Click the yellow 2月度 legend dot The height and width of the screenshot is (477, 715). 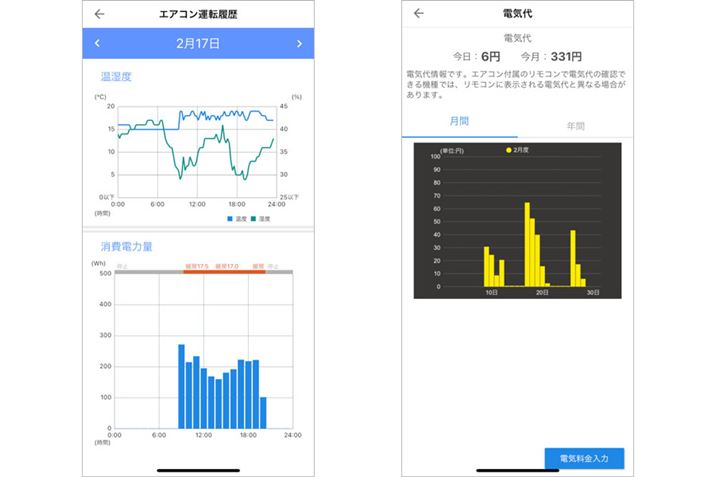[x=508, y=150]
